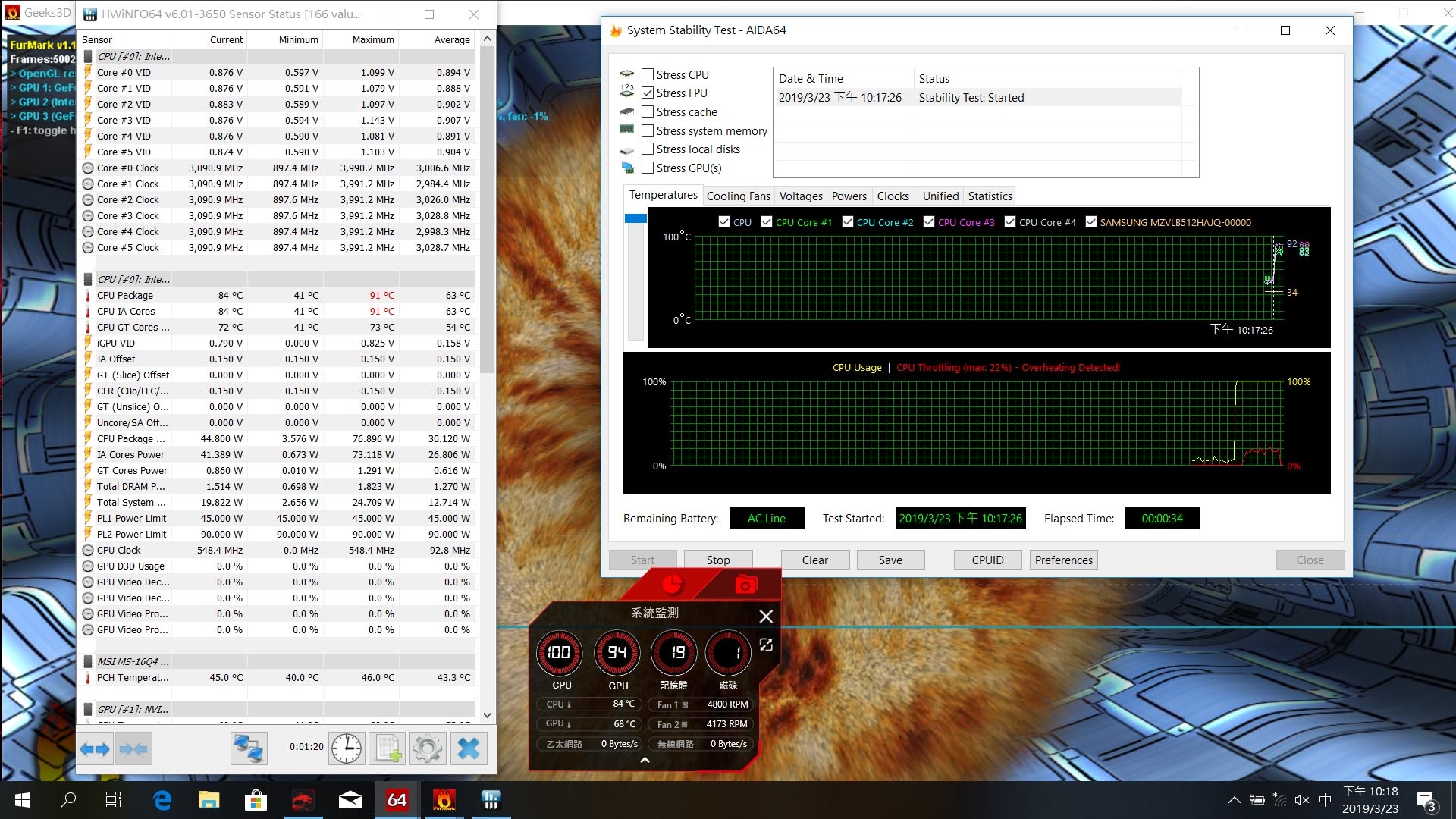The image size is (1456, 819).
Task: Switch to the Cooling Fans tab
Action: click(x=738, y=196)
